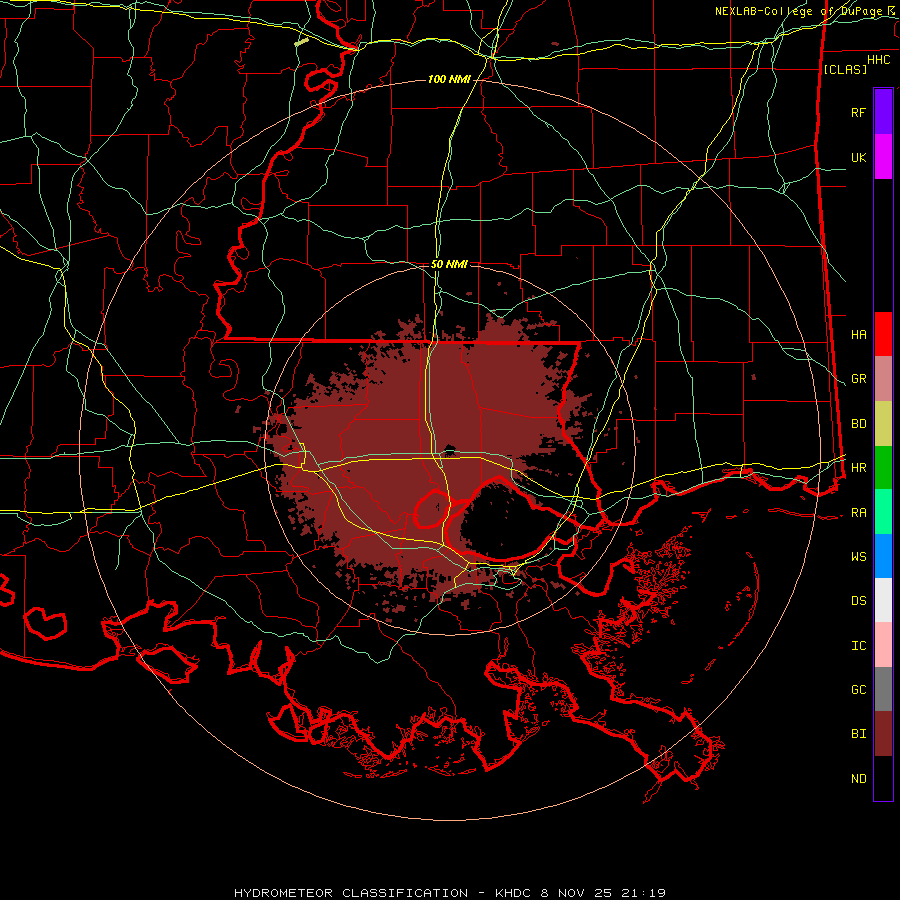
Task: Click the UK magenta legend swatch
Action: pos(883,157)
